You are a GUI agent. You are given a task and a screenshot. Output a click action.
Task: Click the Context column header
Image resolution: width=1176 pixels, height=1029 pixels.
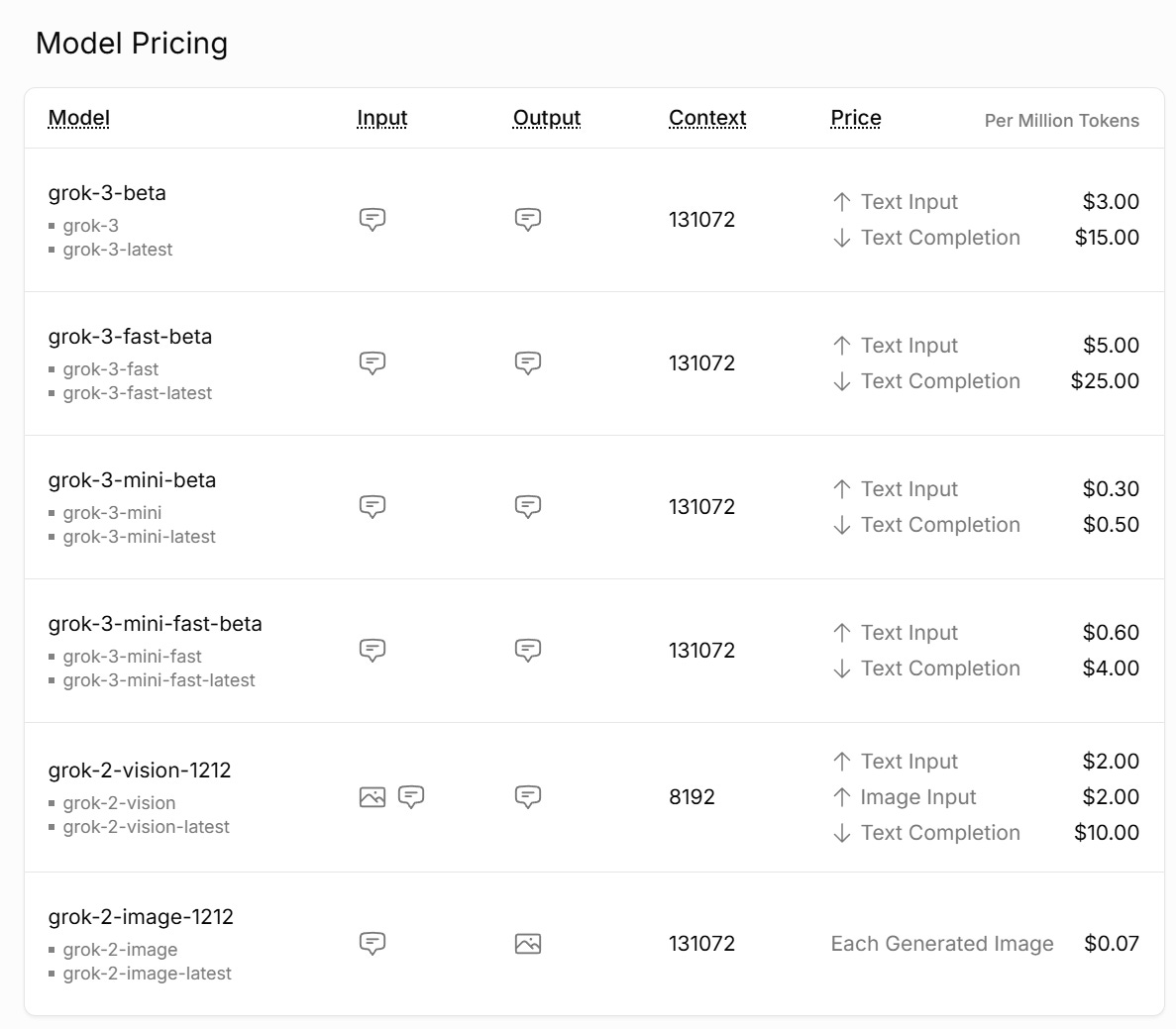click(707, 118)
